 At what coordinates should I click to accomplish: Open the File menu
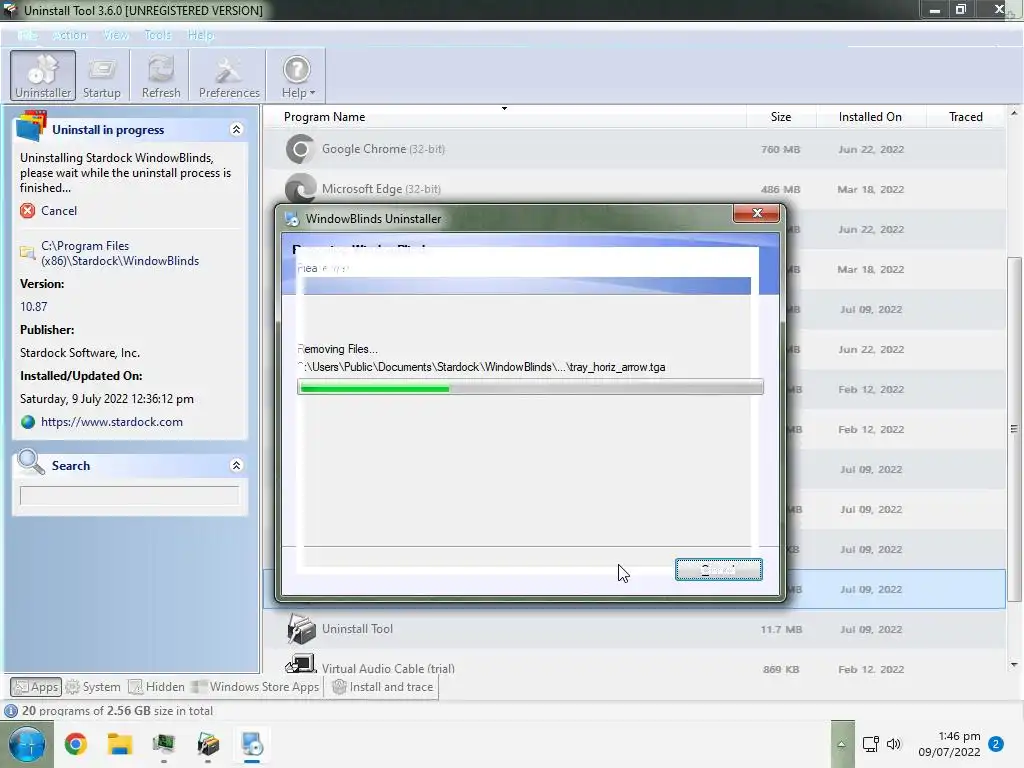26,35
